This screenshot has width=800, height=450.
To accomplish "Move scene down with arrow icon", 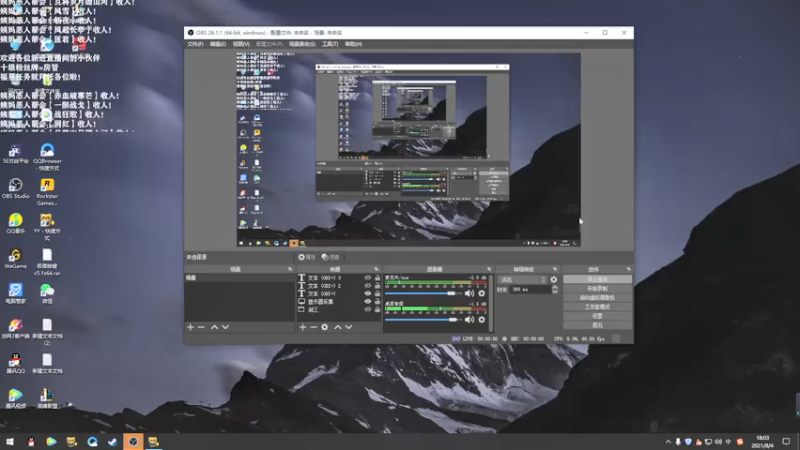I will pyautogui.click(x=225, y=327).
